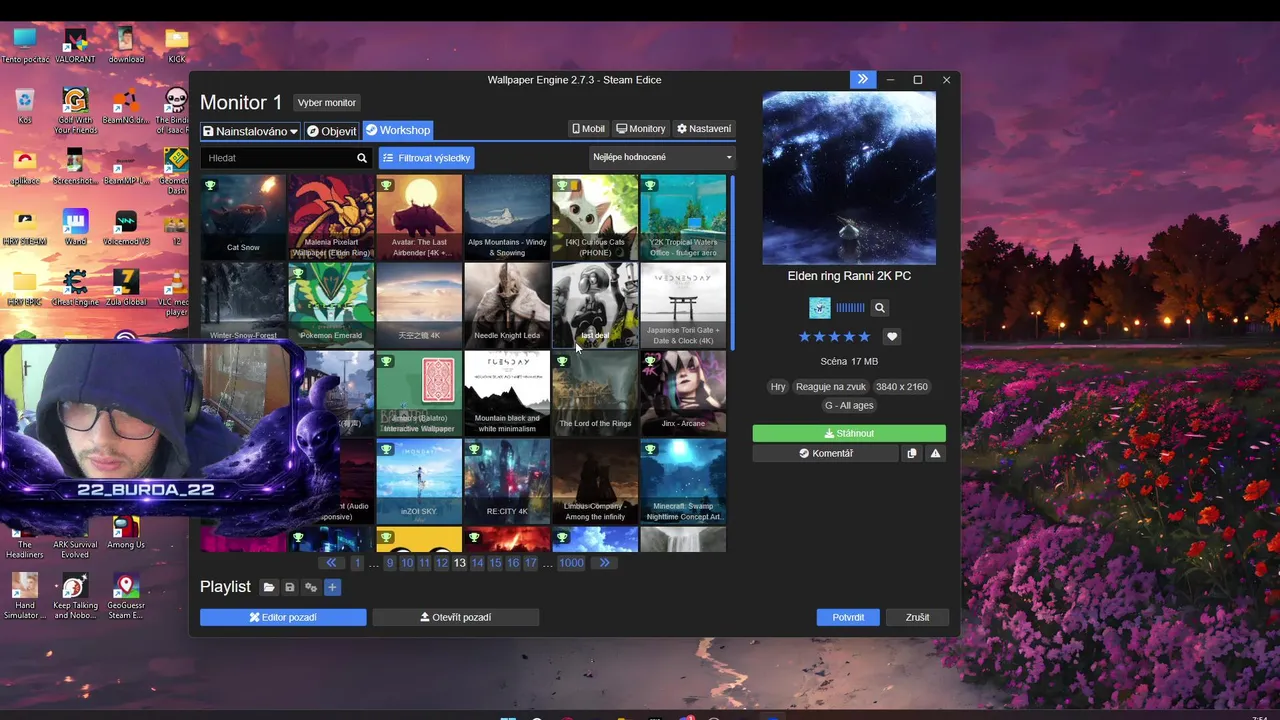This screenshot has width=1280, height=720.
Task: Open the Cheat Engine desktop icon
Action: [x=75, y=289]
